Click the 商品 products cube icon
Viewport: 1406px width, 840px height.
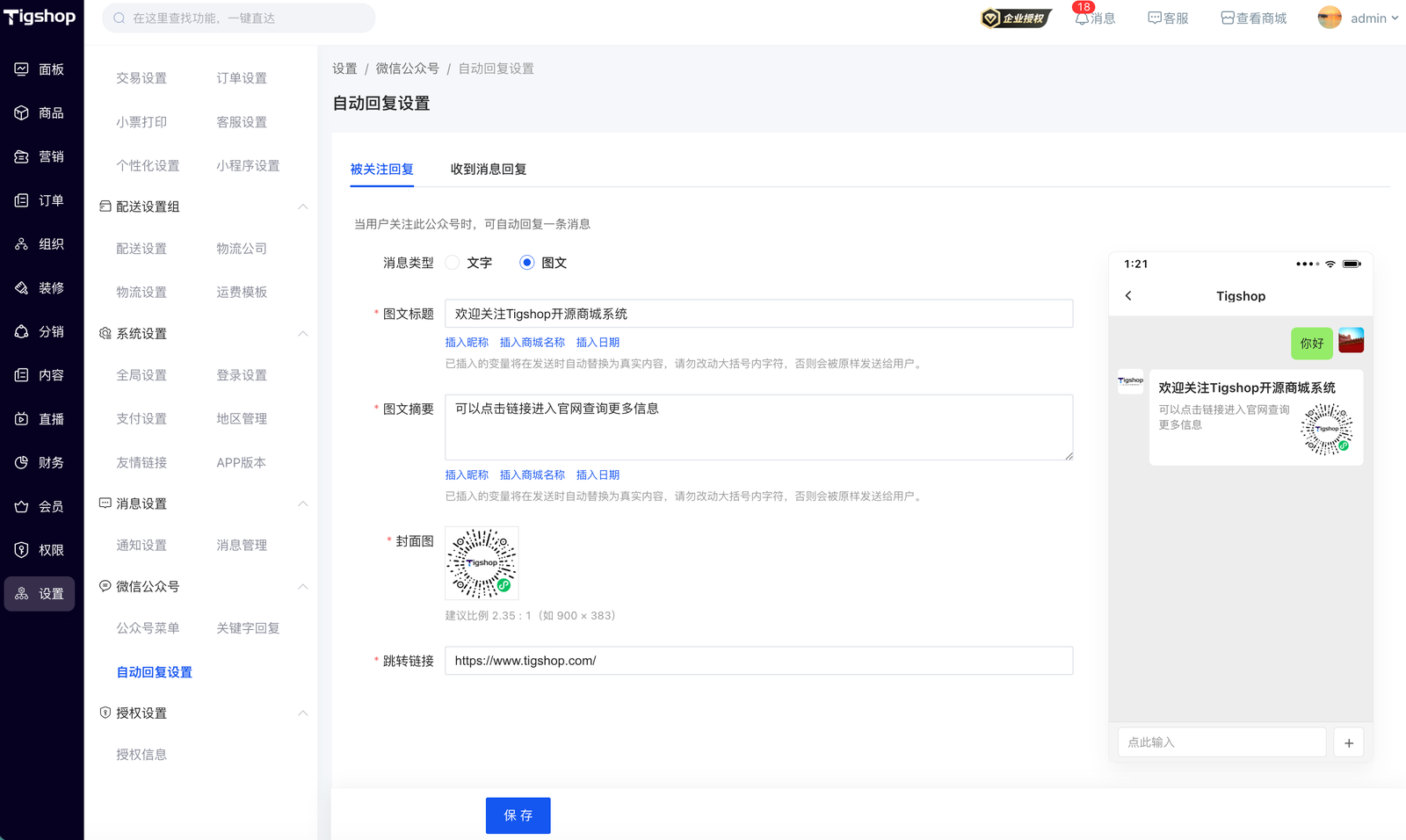pos(22,113)
